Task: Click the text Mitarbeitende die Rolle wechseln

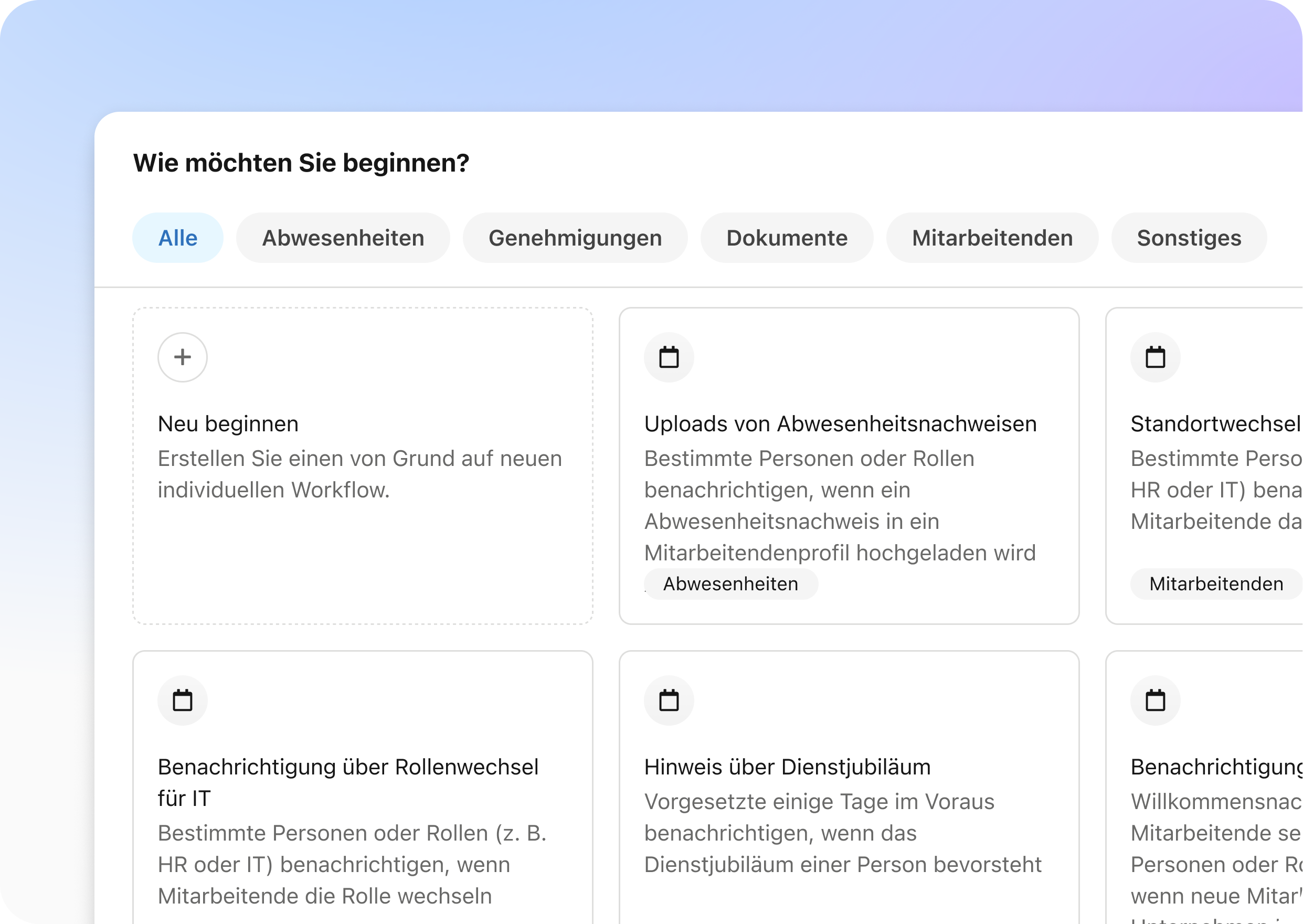Action: click(324, 896)
